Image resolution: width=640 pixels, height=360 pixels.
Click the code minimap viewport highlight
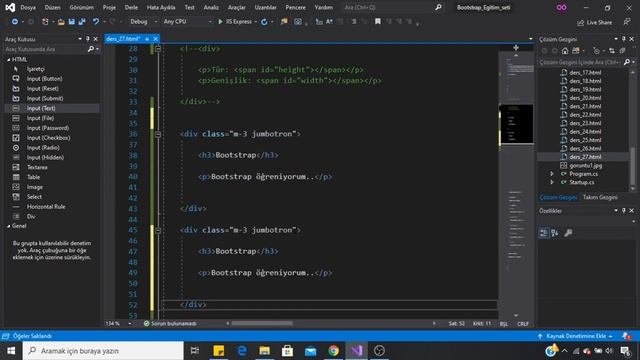pyautogui.click(x=516, y=124)
